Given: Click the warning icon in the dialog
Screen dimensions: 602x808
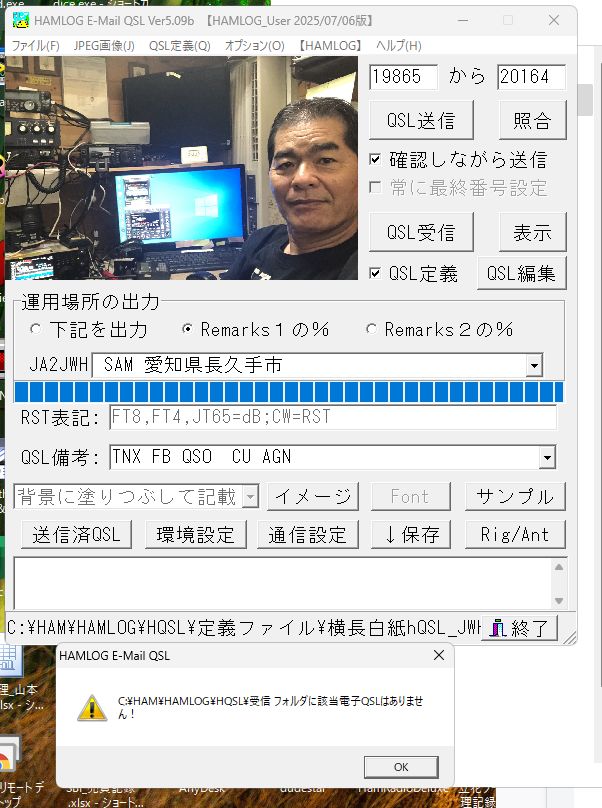Looking at the screenshot, I should [93, 708].
